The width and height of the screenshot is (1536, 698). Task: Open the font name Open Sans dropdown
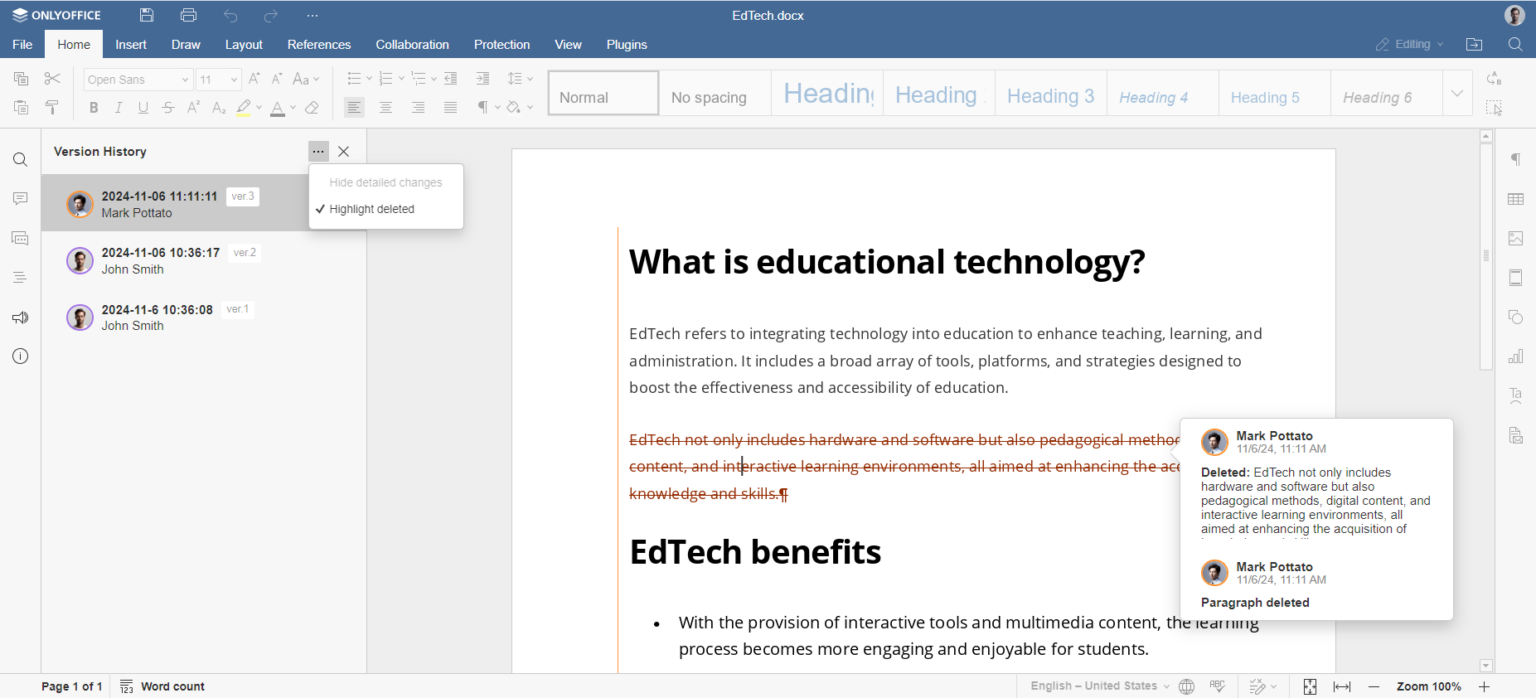138,79
